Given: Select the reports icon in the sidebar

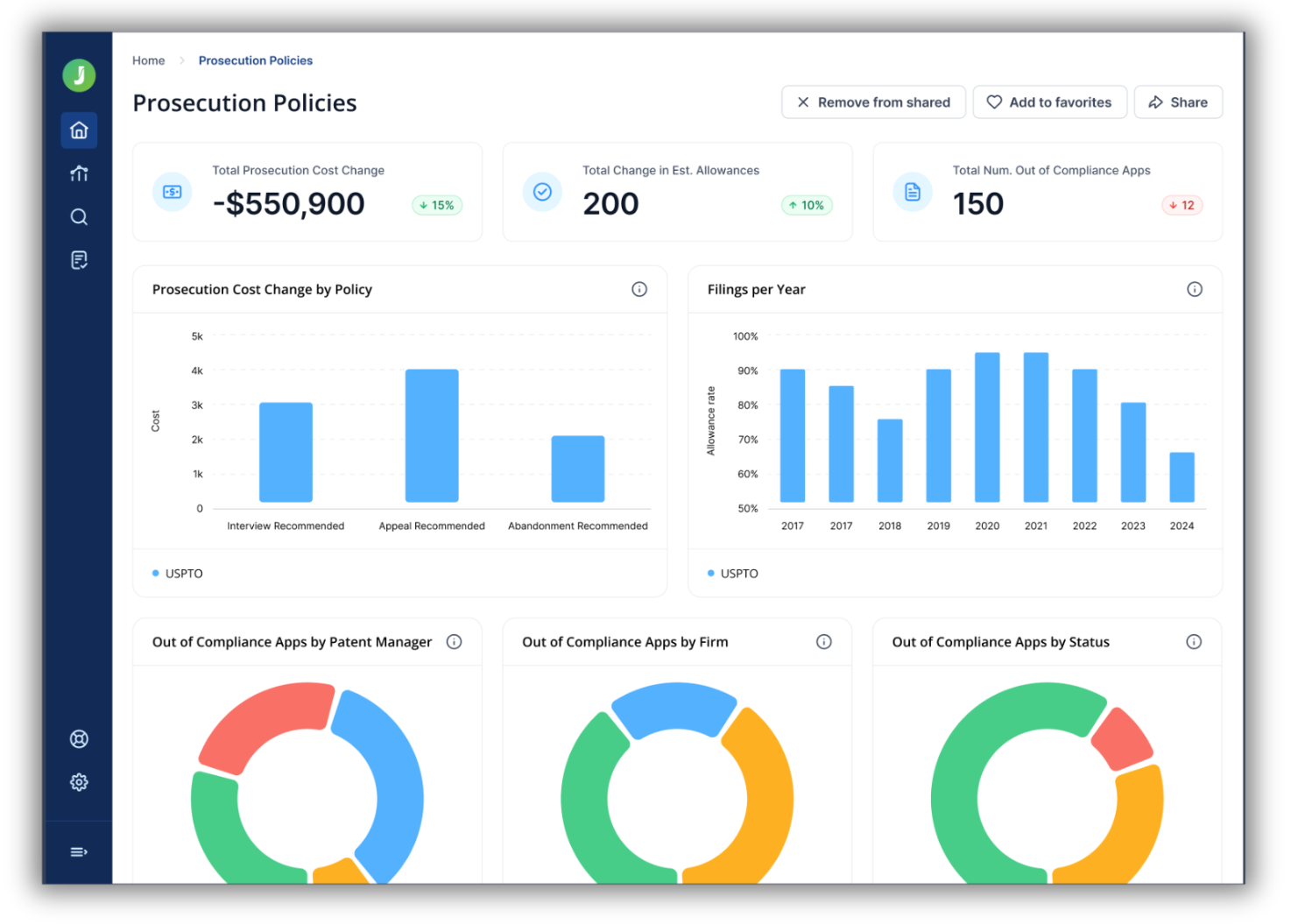Looking at the screenshot, I should (x=79, y=259).
